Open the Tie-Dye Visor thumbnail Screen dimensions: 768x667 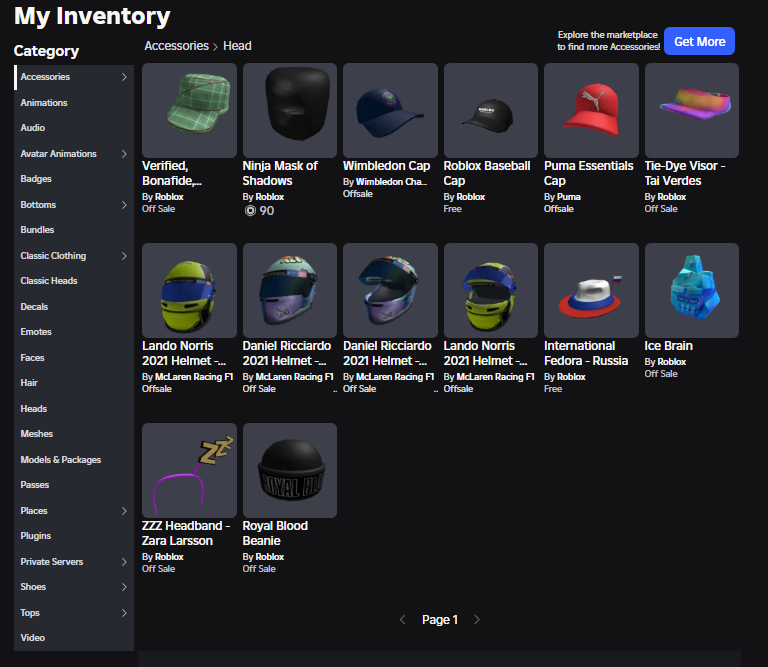click(x=692, y=110)
